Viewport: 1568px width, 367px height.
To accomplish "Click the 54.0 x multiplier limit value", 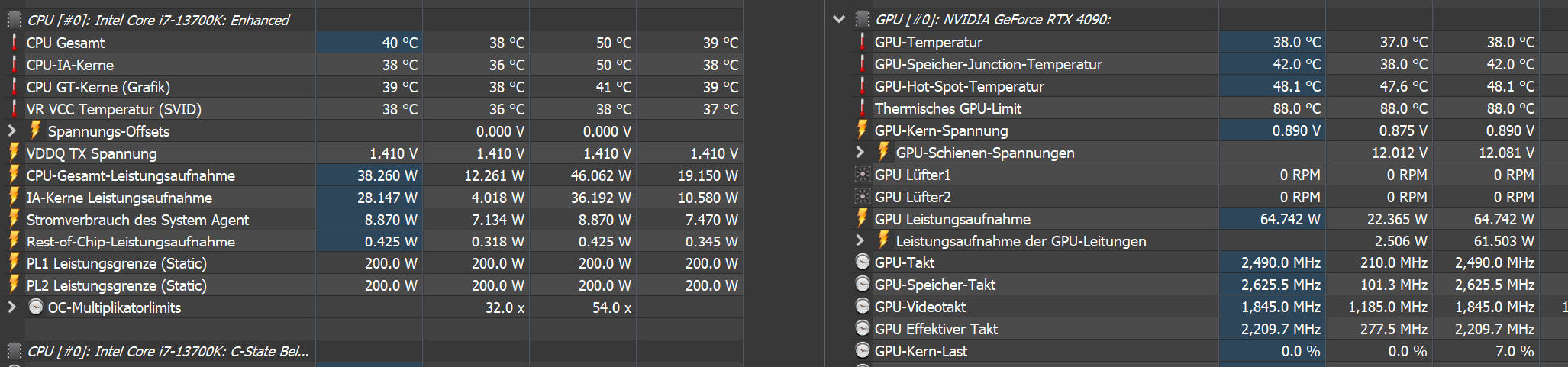I will 611,307.
